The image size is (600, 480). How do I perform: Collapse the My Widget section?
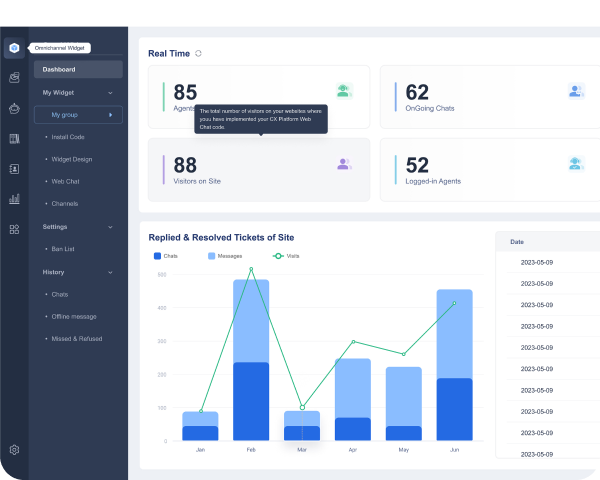[x=109, y=92]
